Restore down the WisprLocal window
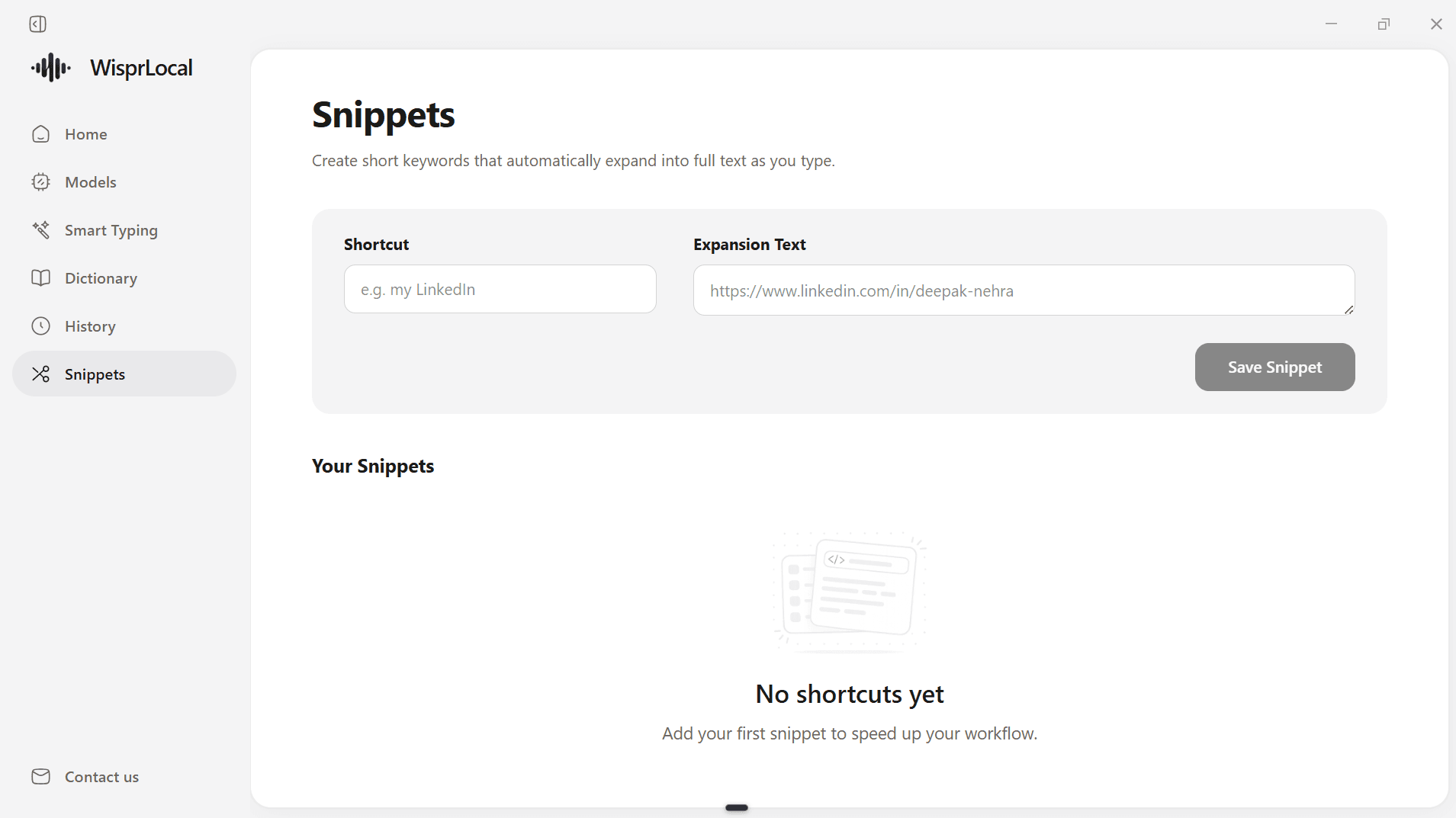 [1384, 24]
